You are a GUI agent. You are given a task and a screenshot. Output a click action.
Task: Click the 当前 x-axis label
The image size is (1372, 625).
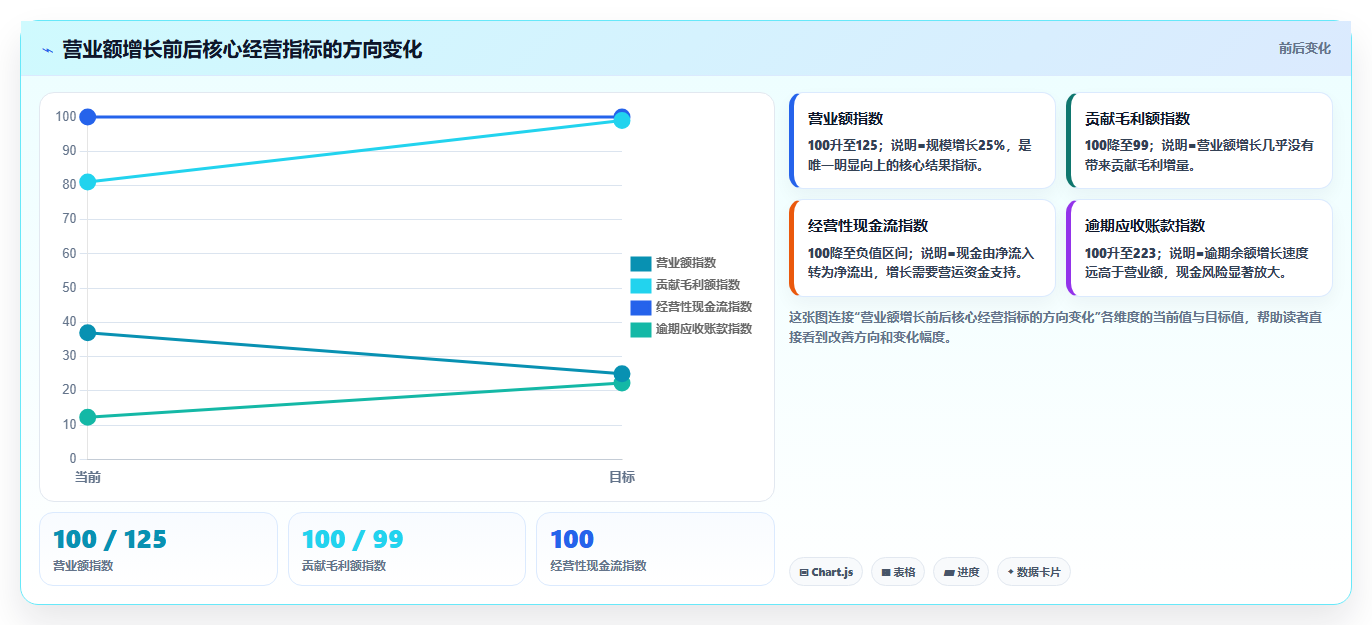(x=87, y=478)
